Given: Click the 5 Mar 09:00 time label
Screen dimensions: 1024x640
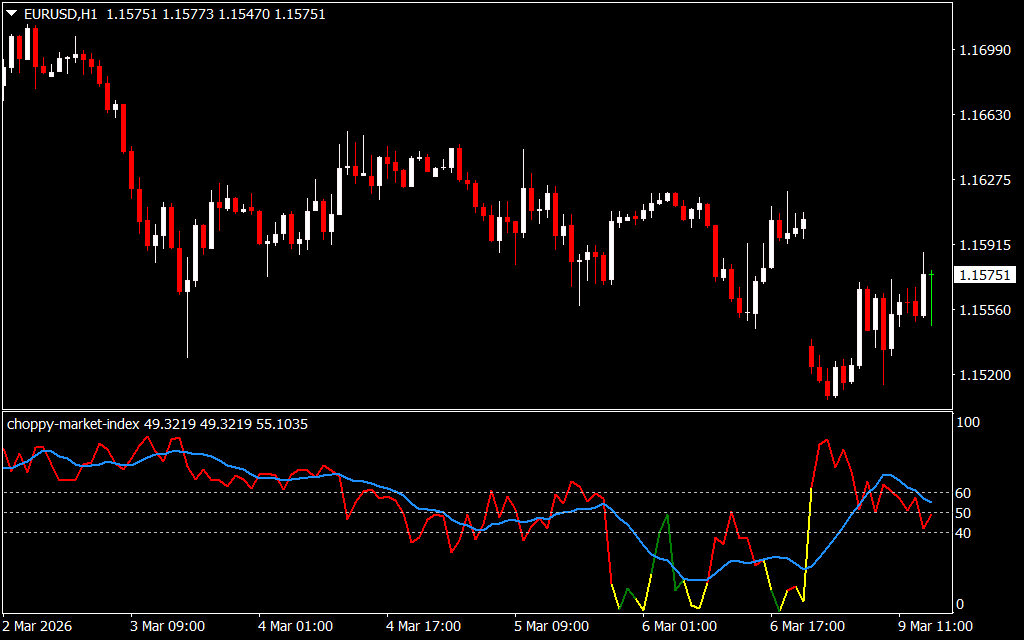Looking at the screenshot, I should [552, 626].
